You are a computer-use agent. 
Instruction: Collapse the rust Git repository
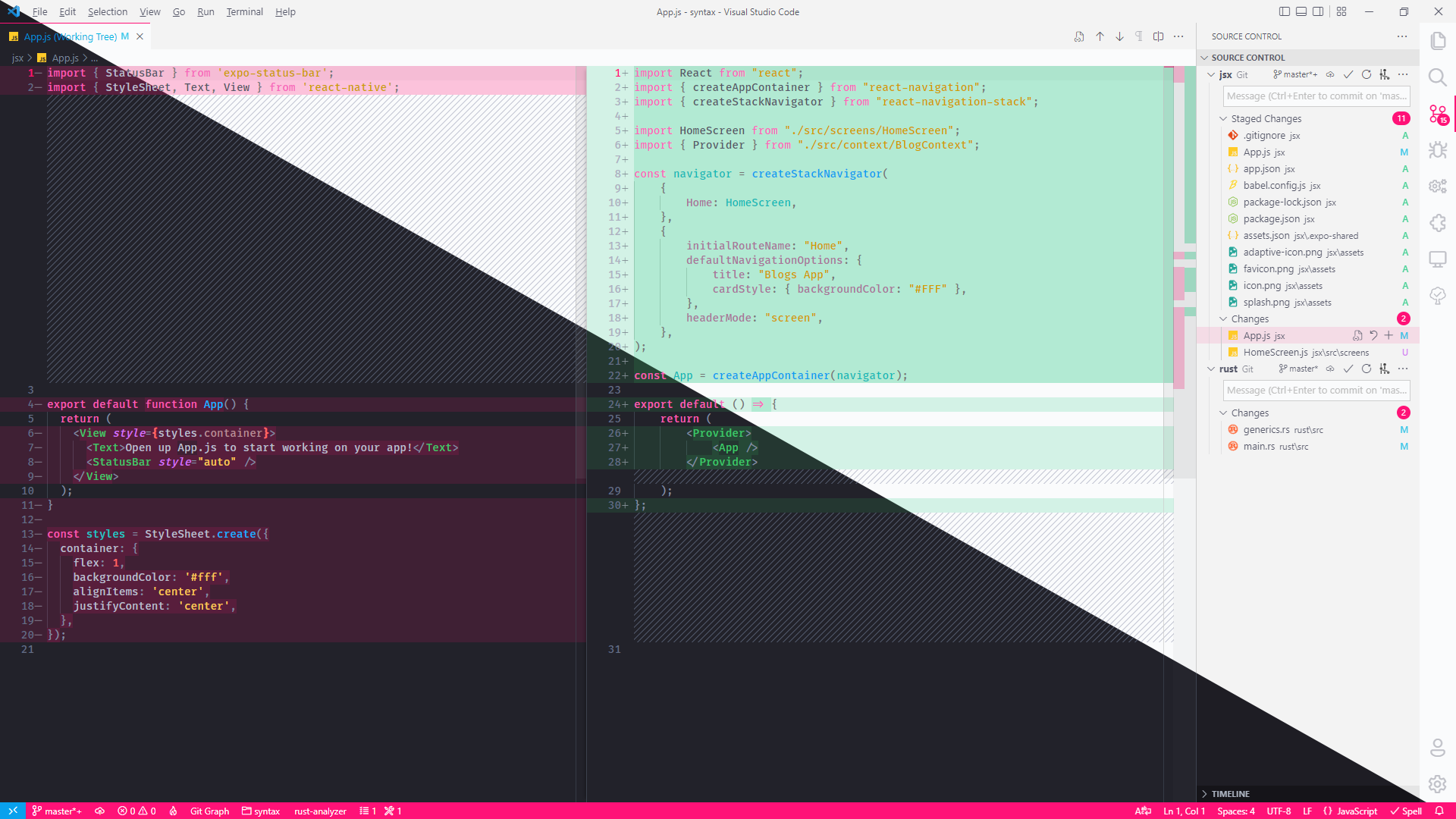point(1211,369)
